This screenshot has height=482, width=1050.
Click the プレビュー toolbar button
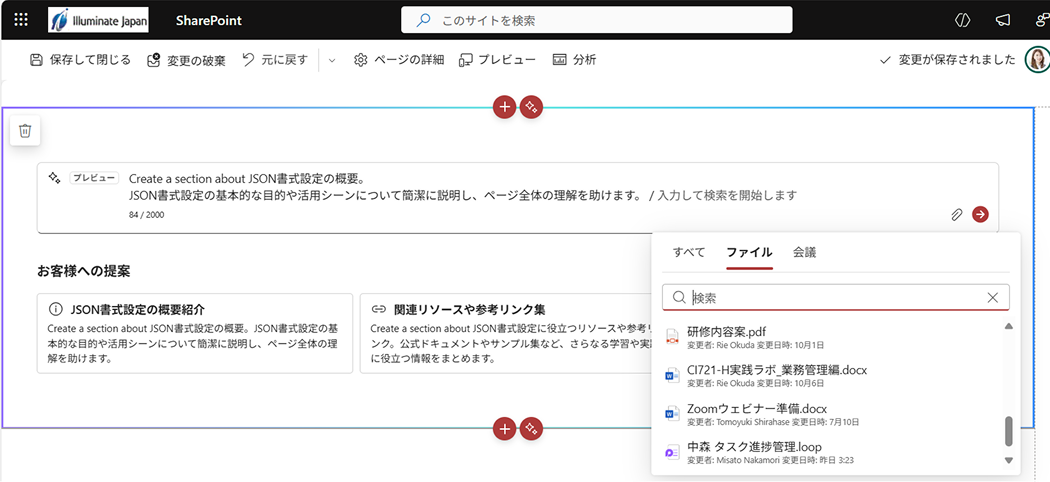point(497,60)
